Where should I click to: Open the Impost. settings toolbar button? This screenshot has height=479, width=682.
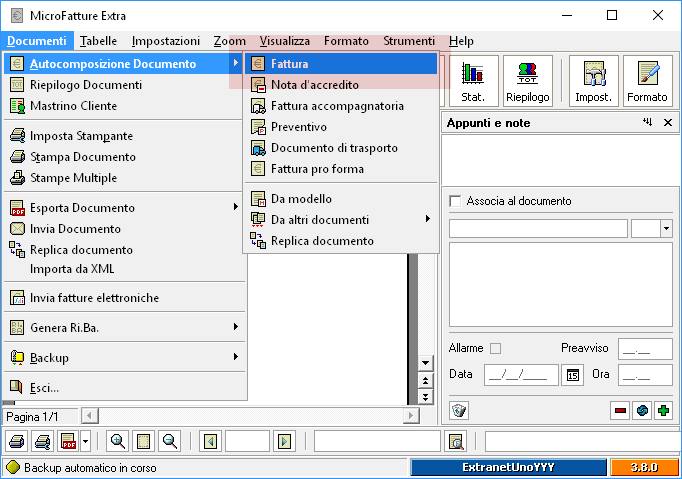click(594, 81)
